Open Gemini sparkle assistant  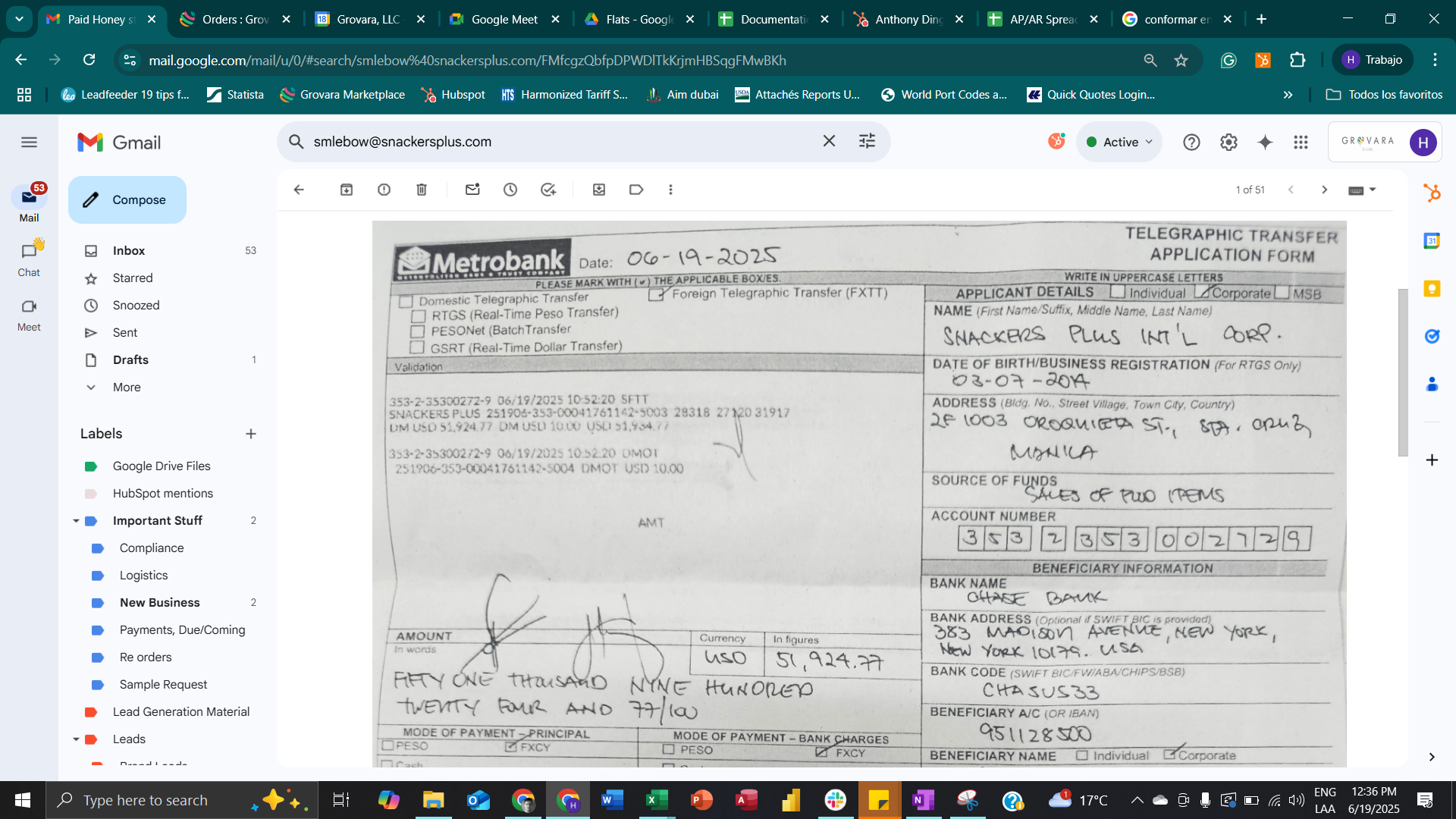click(x=1265, y=142)
